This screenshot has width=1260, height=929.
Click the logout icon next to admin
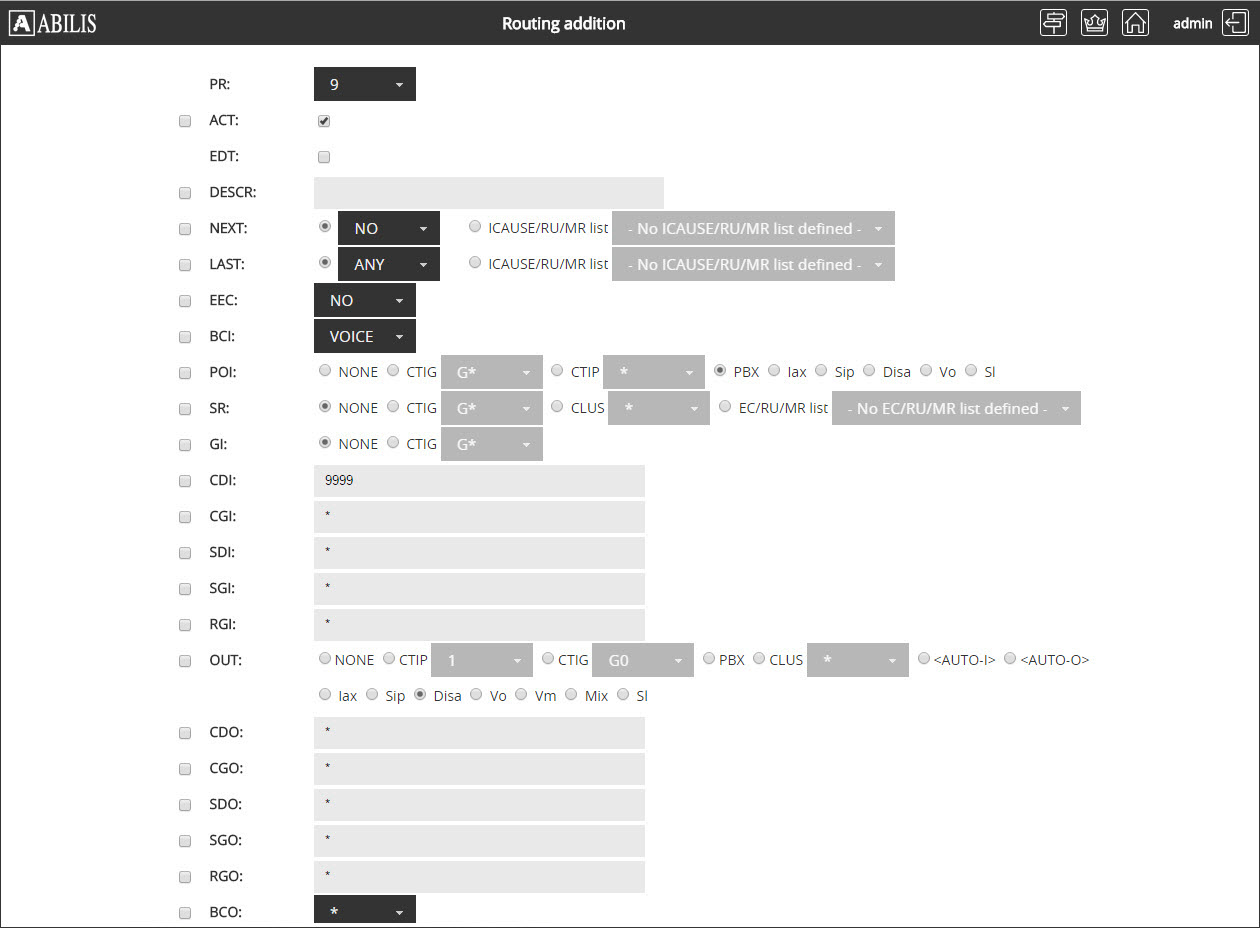(1234, 23)
